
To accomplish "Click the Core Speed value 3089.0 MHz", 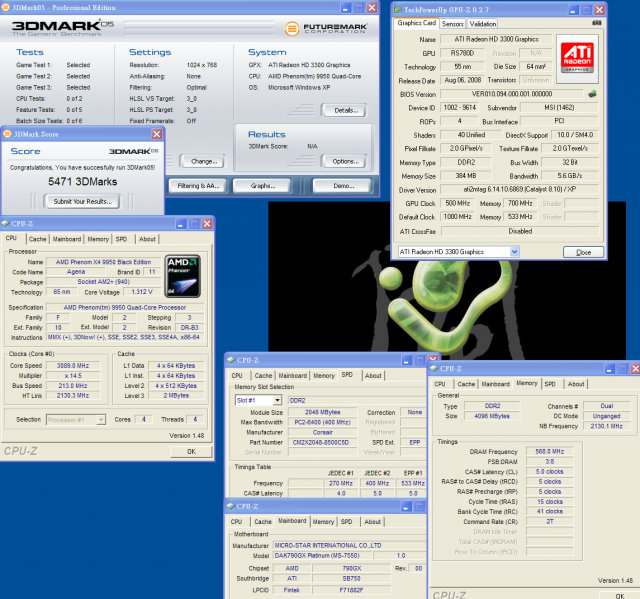I will tap(73, 366).
